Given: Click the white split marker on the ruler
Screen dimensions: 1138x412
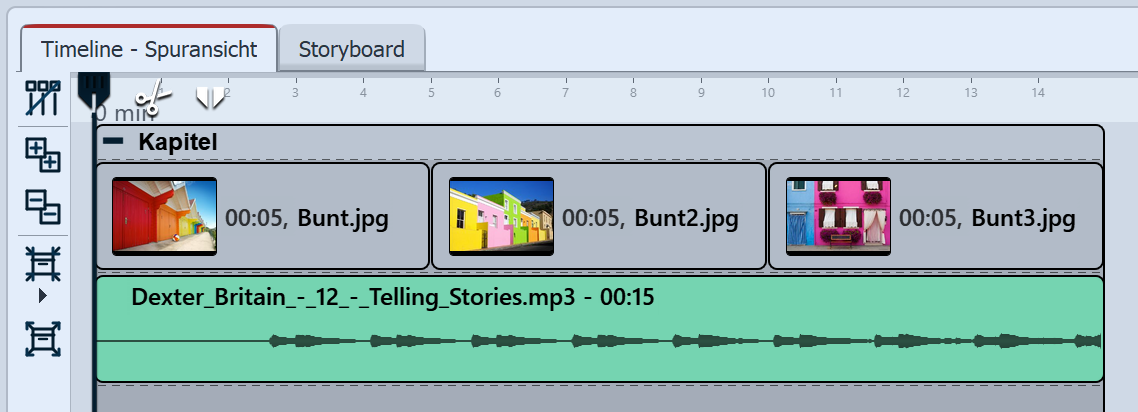Looking at the screenshot, I should coord(210,97).
